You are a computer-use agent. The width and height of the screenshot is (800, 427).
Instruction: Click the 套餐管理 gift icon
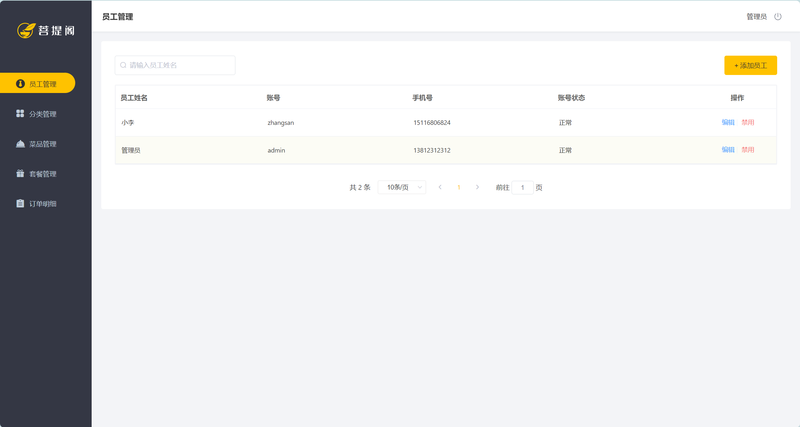(20, 173)
